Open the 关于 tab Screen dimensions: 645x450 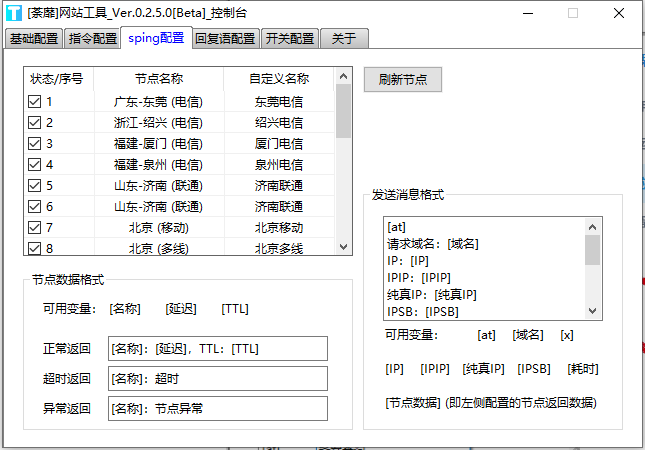[x=344, y=39]
